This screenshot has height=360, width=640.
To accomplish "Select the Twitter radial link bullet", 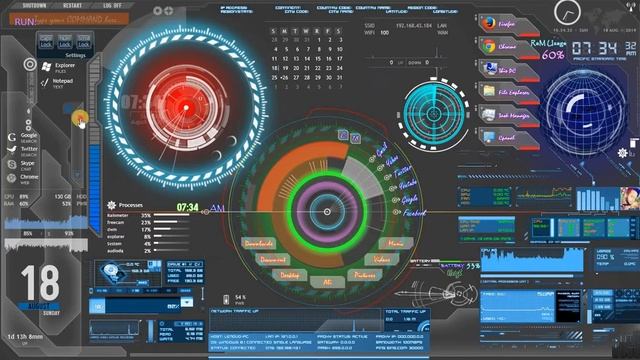I will [x=387, y=178].
